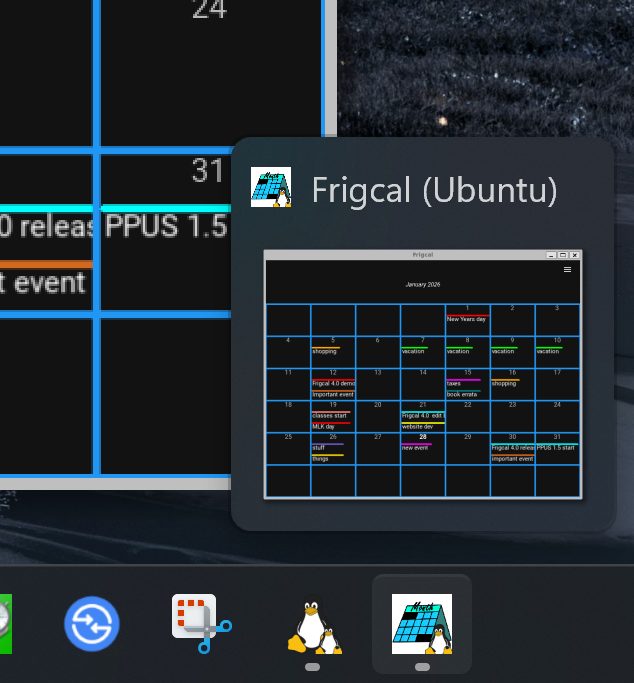Open the blue sync arrows app icon

[91, 624]
